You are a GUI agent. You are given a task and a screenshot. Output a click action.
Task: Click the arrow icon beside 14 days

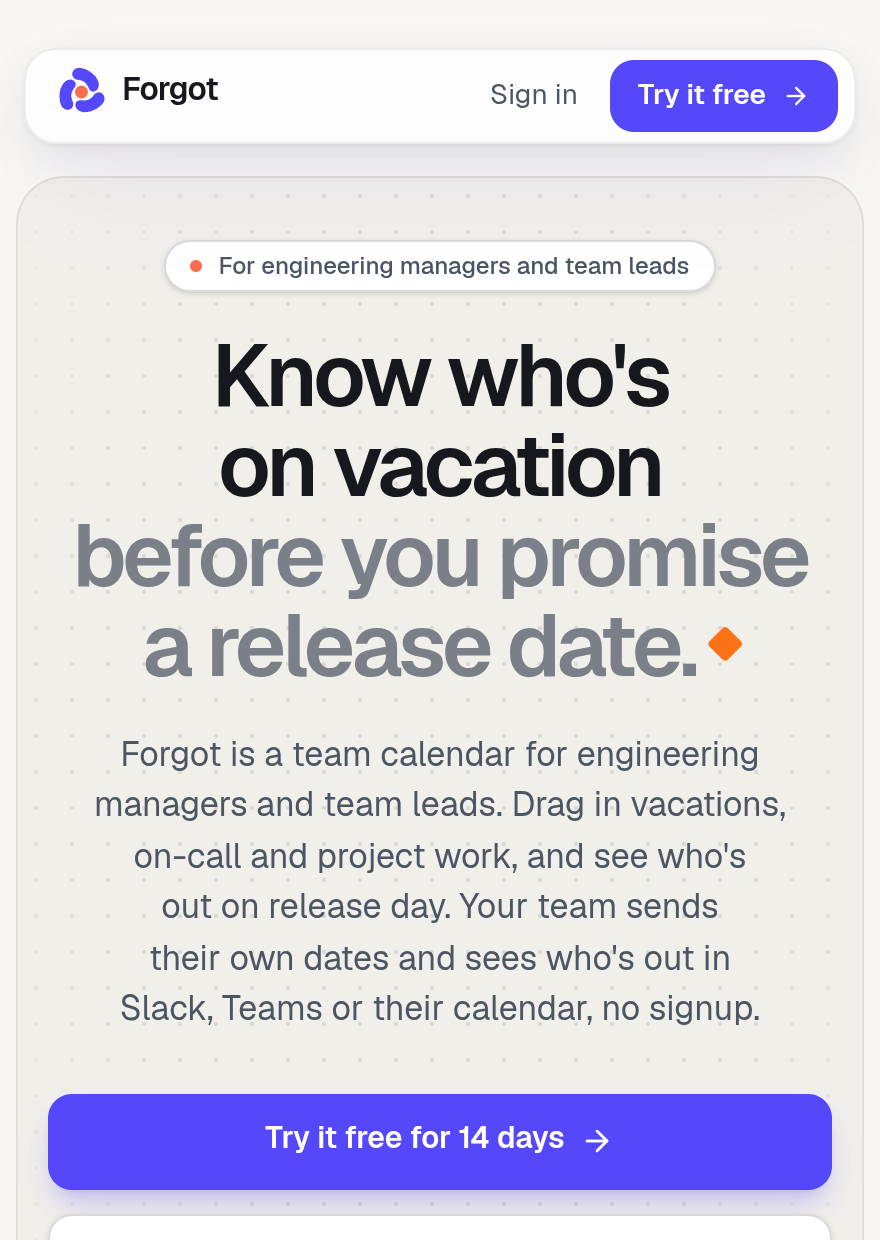[x=597, y=1141]
